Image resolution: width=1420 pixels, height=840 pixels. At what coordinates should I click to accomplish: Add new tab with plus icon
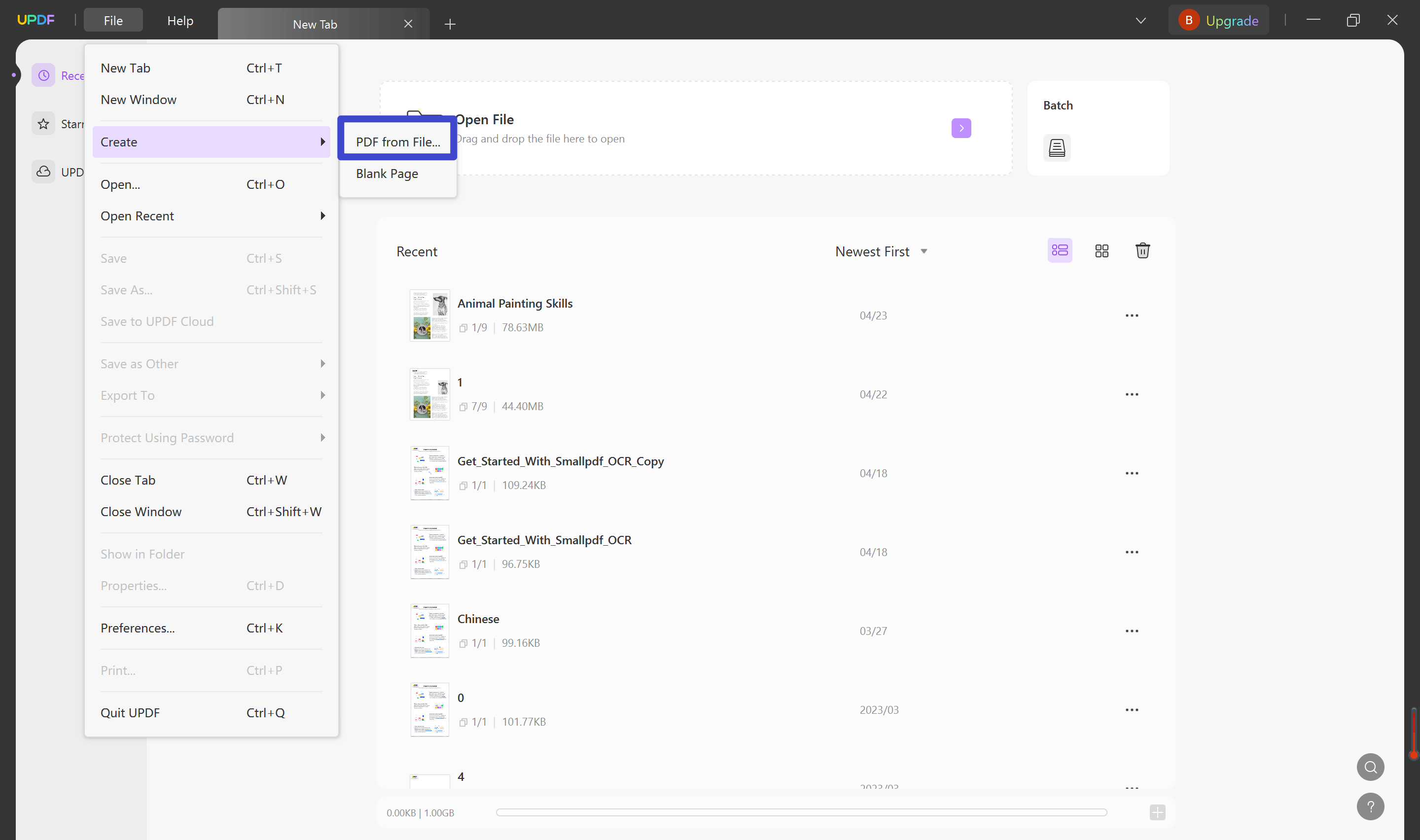(450, 24)
